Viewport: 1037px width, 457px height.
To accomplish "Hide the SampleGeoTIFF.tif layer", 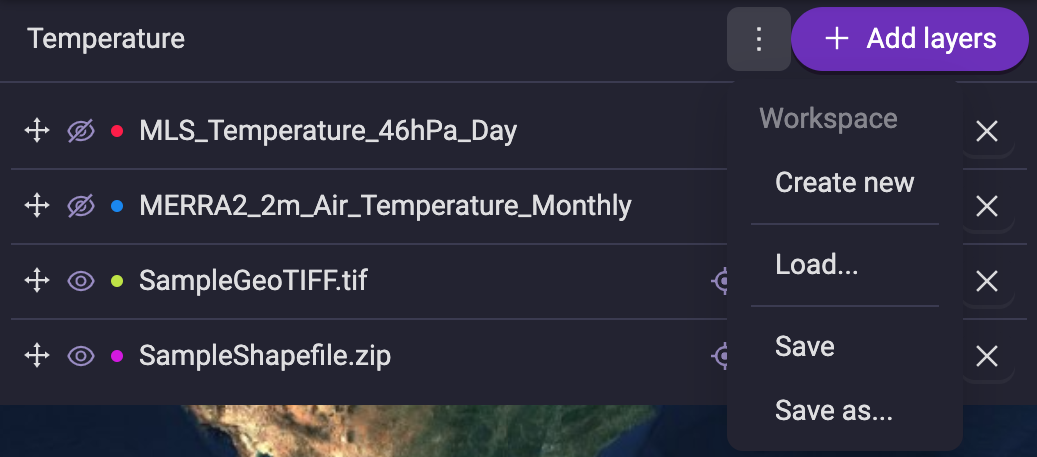I will 81,281.
